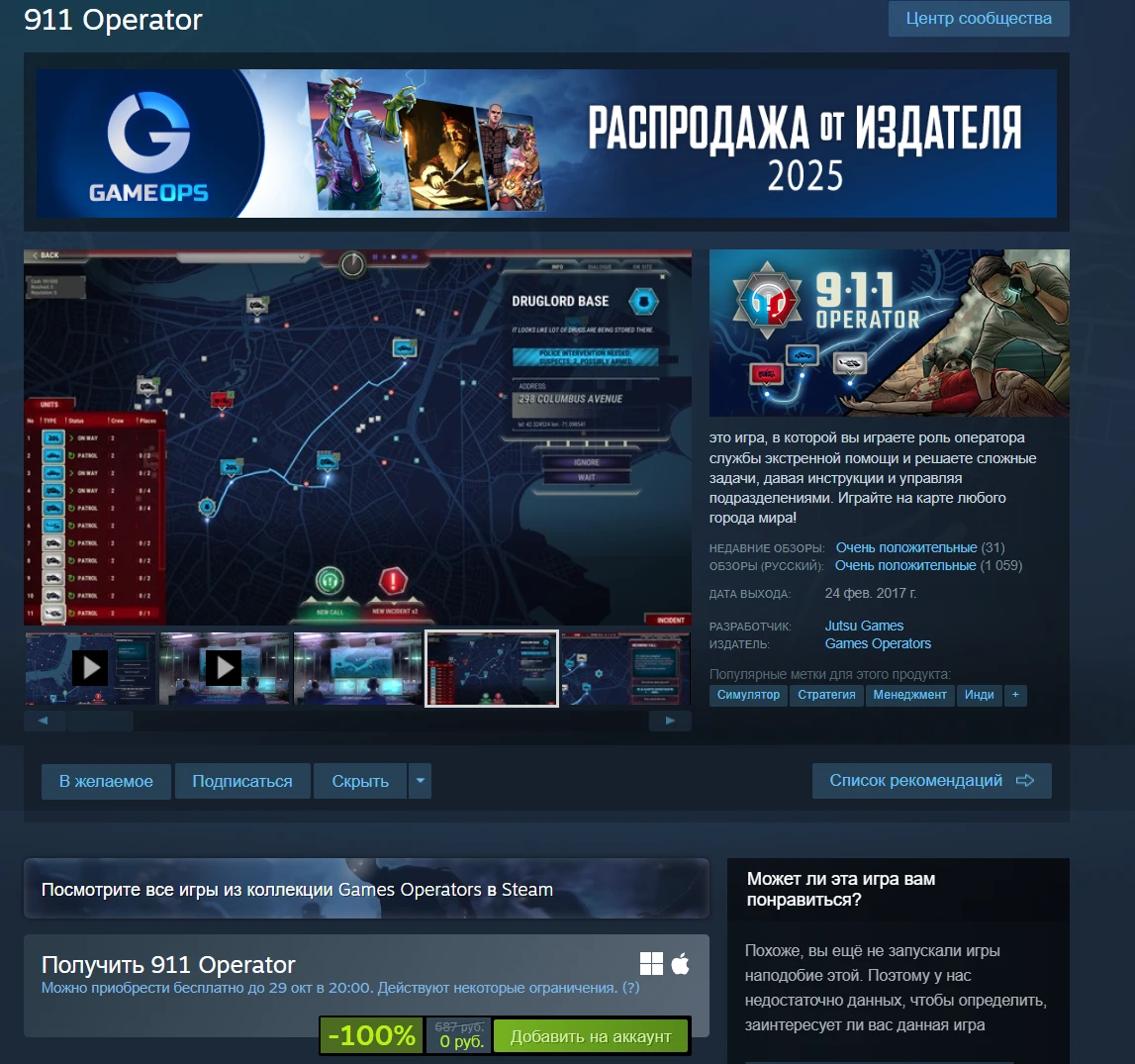Expand the dropdown arrow beside Скрыть
Screen dimensions: 1135x1064
[x=420, y=781]
